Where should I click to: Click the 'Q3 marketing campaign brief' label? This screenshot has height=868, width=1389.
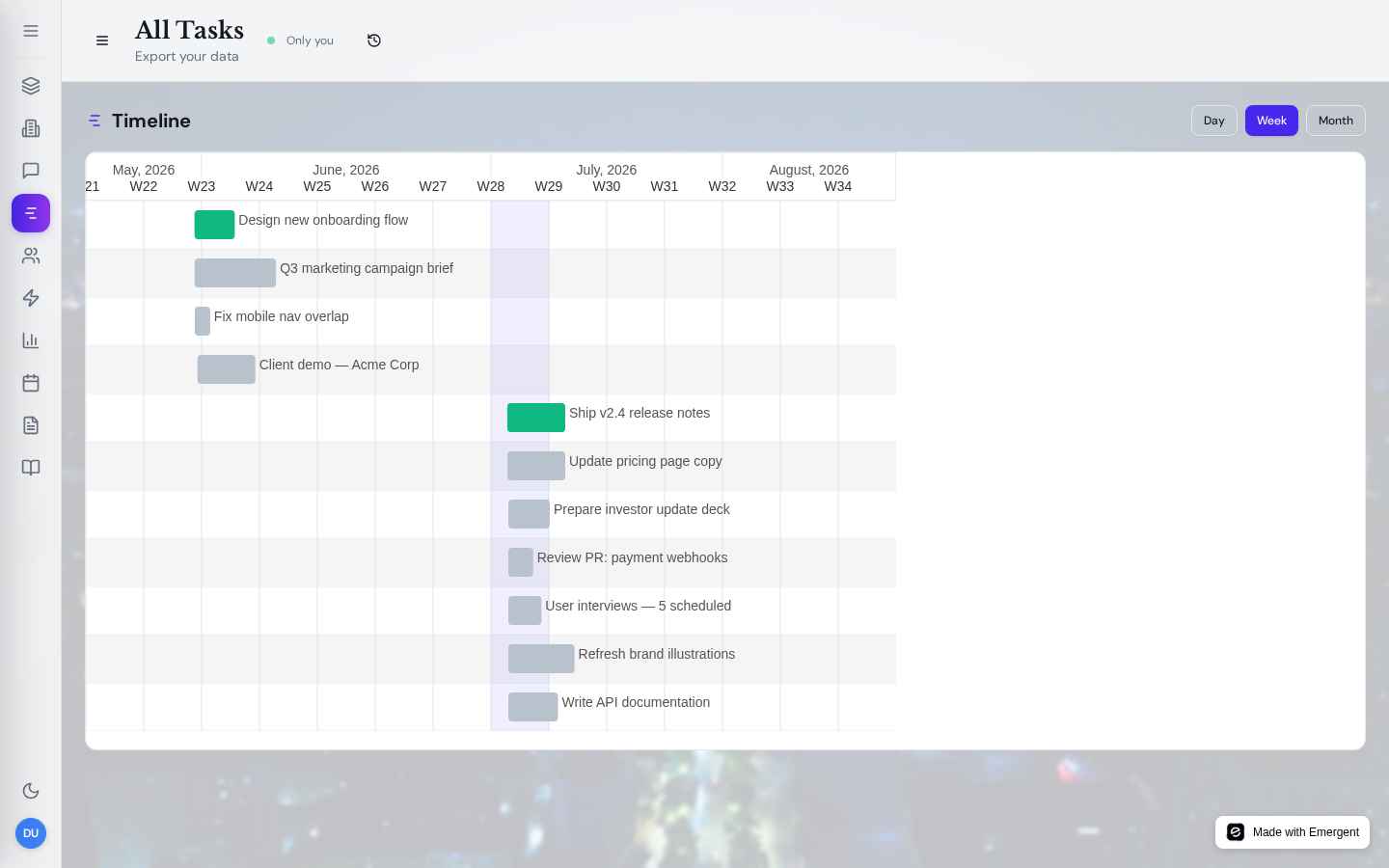[367, 268]
